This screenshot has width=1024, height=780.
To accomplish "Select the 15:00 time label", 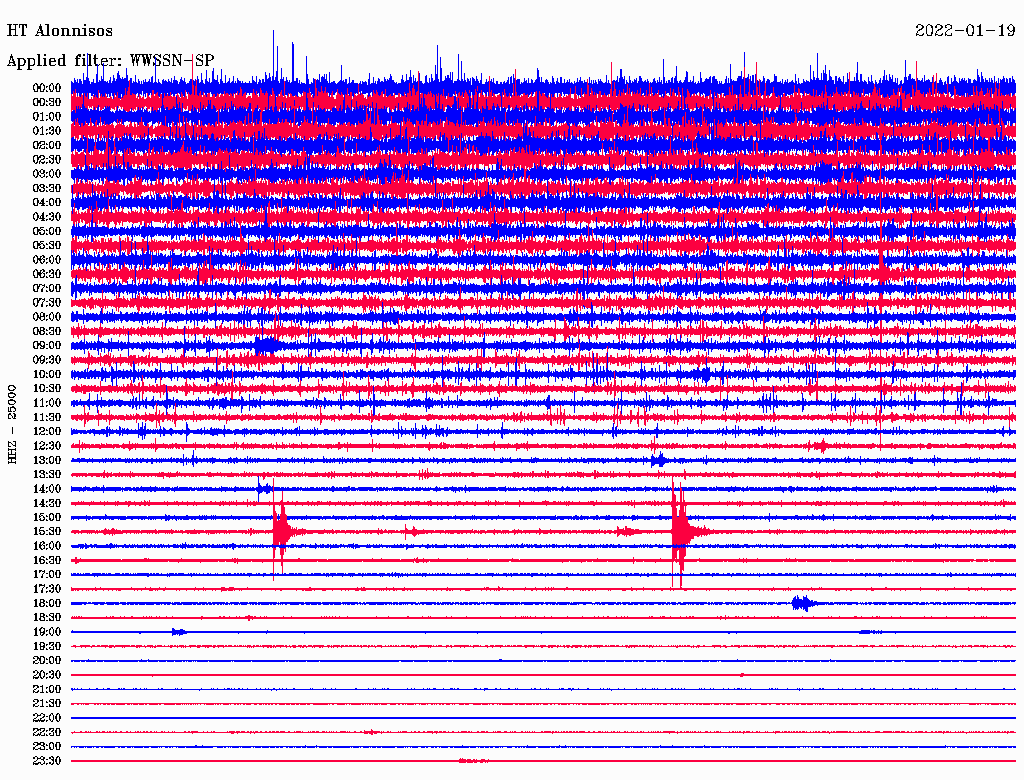I will pyautogui.click(x=47, y=517).
